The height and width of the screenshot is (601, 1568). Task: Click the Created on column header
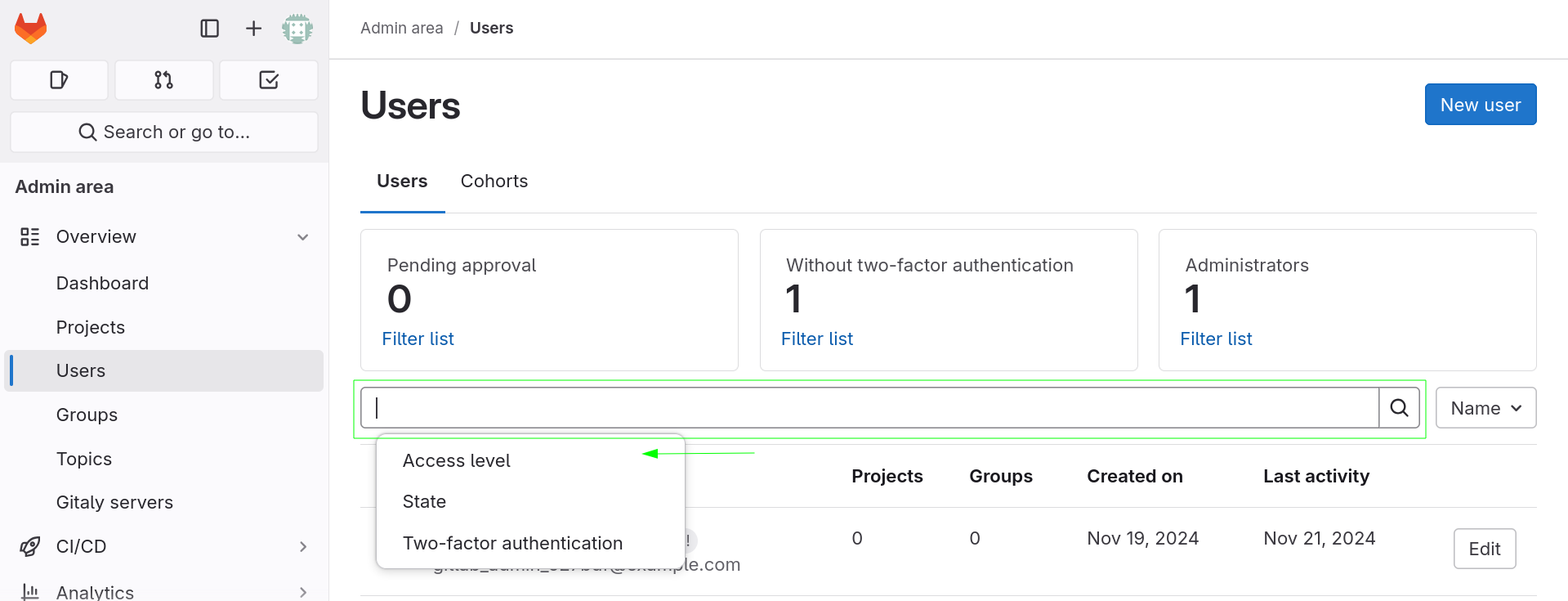(1135, 476)
